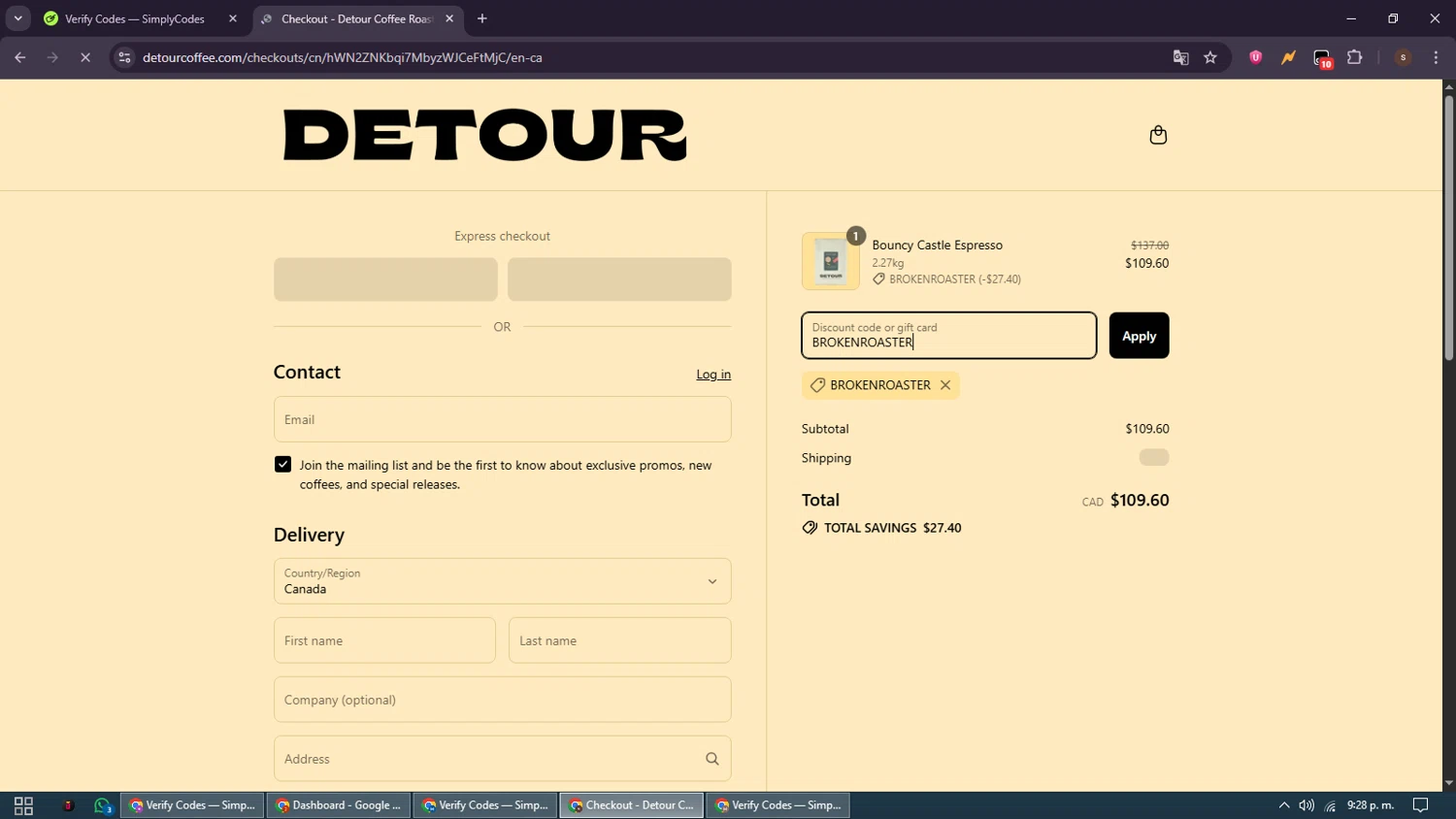Open the orange lightning extension icon

click(1288, 57)
